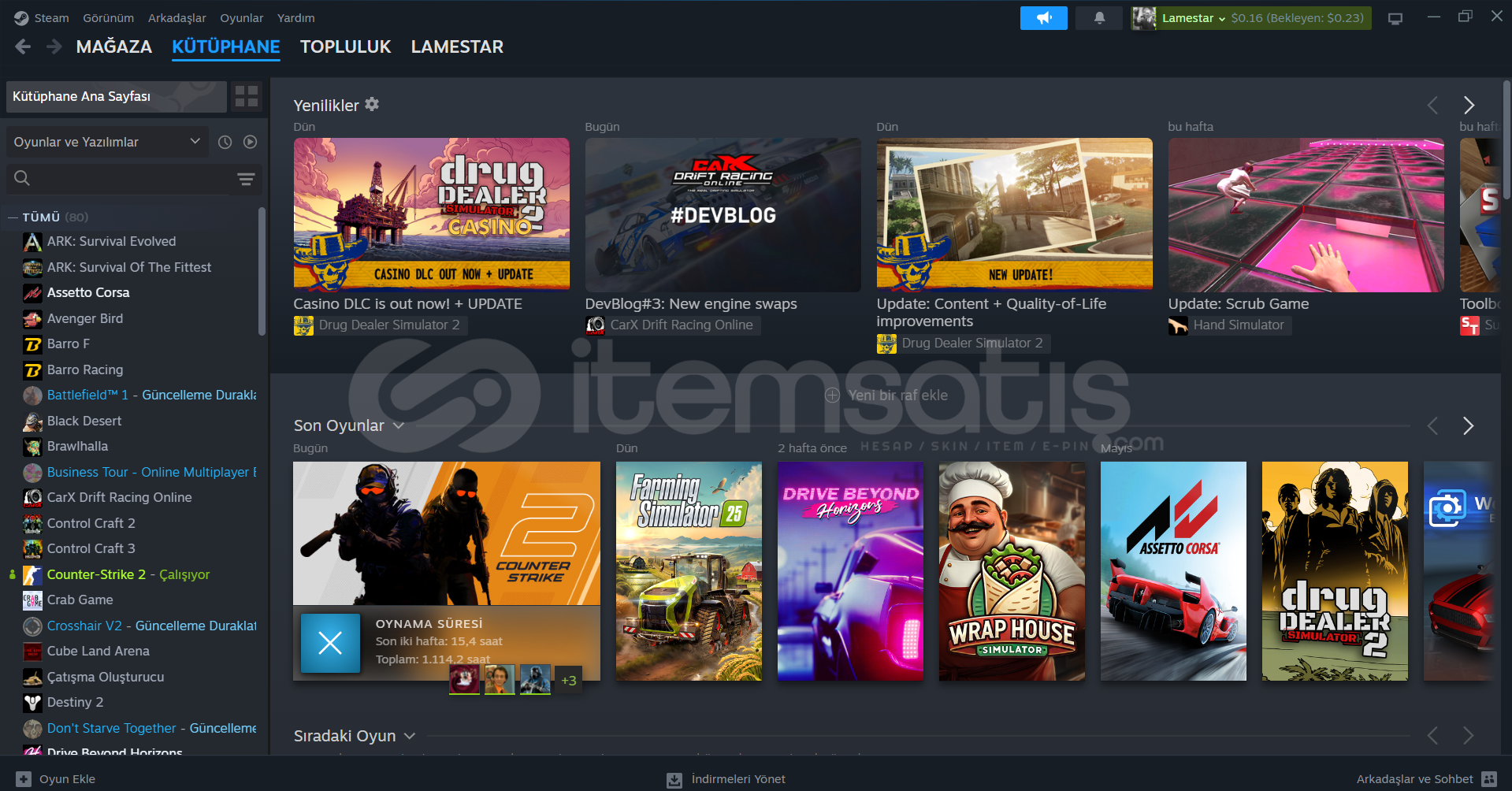Select Crab Game in list
The height and width of the screenshot is (791, 1512).
pos(80,600)
